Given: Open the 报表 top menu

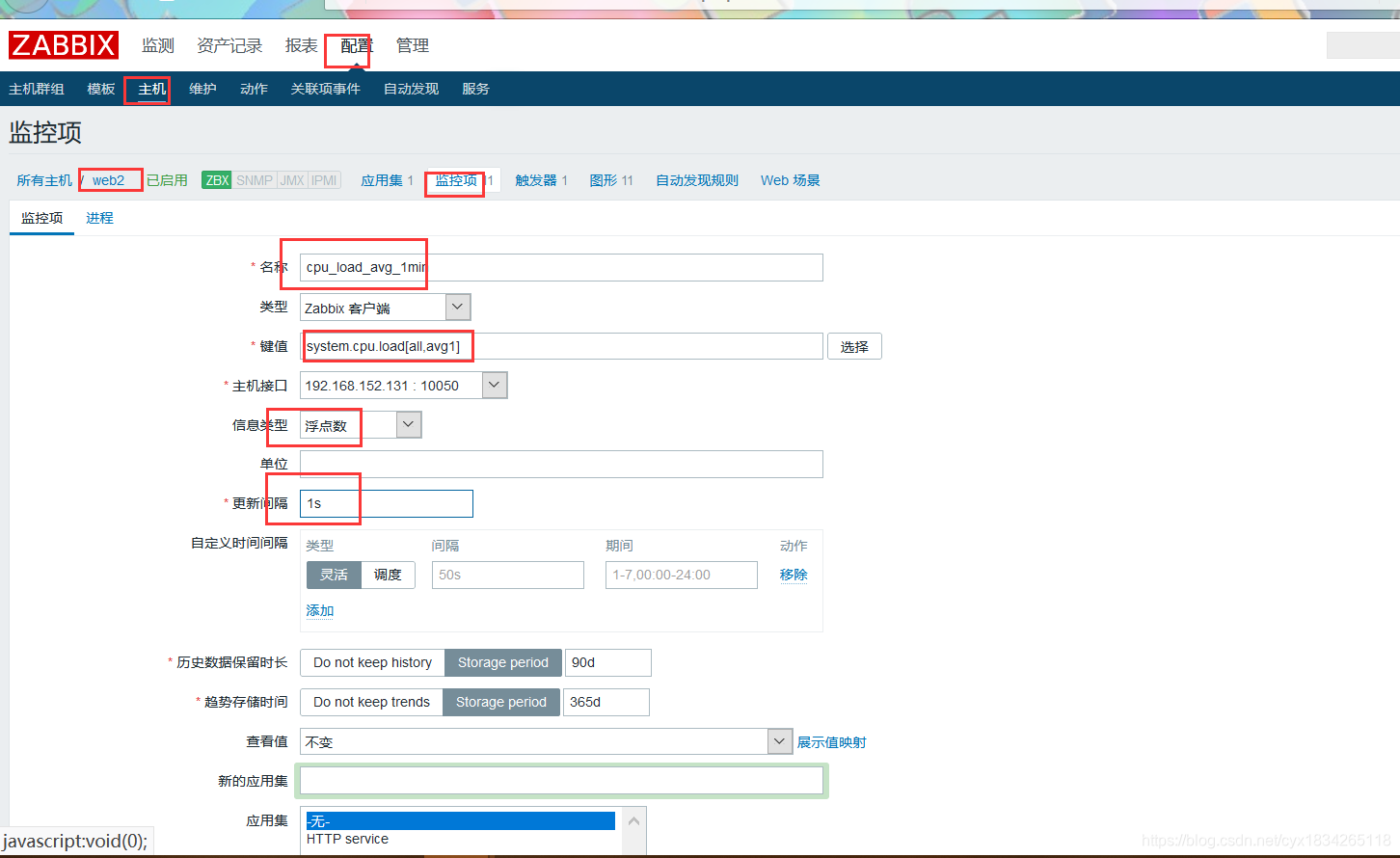Looking at the screenshot, I should coord(301,45).
